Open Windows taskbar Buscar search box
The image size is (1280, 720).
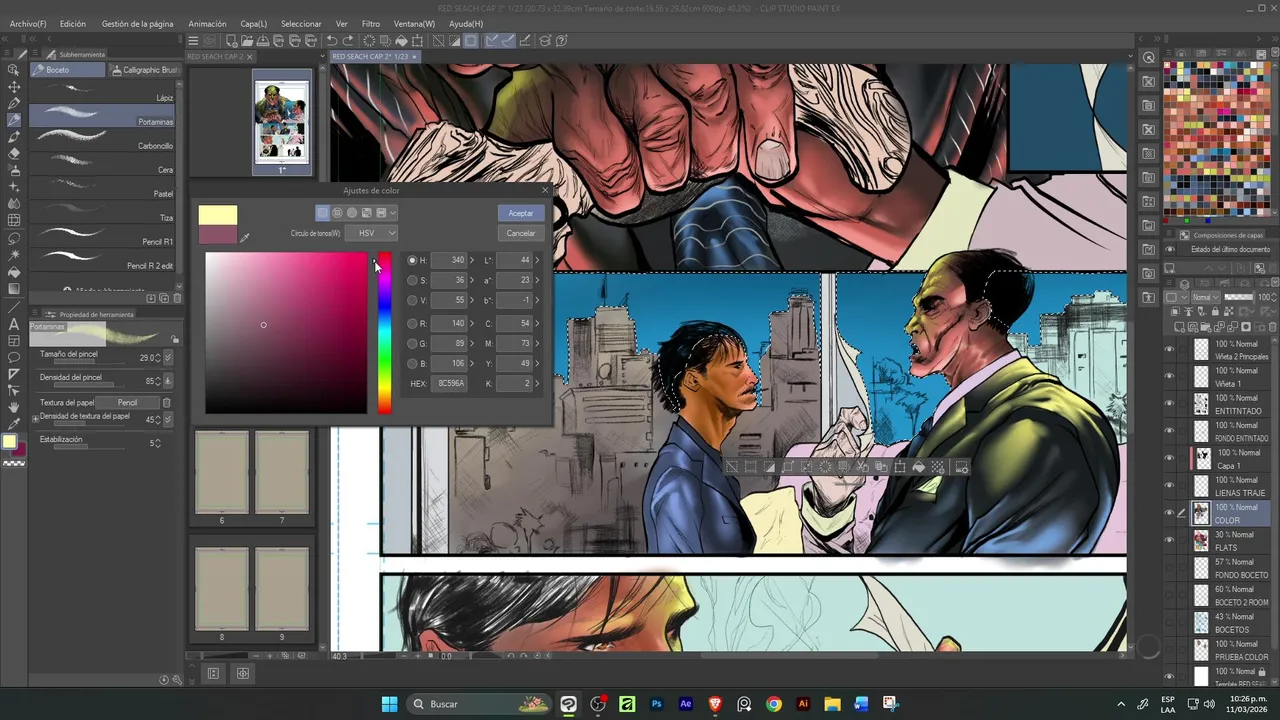click(480, 704)
